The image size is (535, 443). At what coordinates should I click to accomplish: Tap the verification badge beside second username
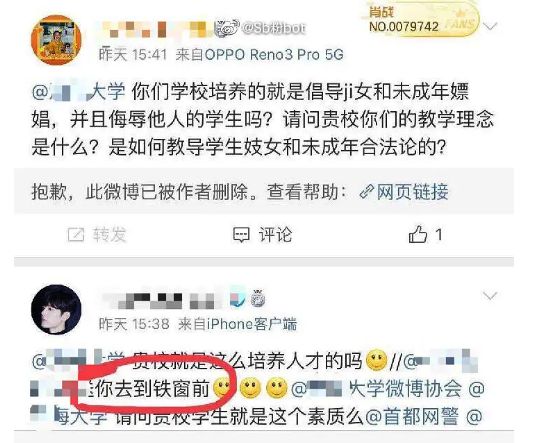(x=258, y=298)
